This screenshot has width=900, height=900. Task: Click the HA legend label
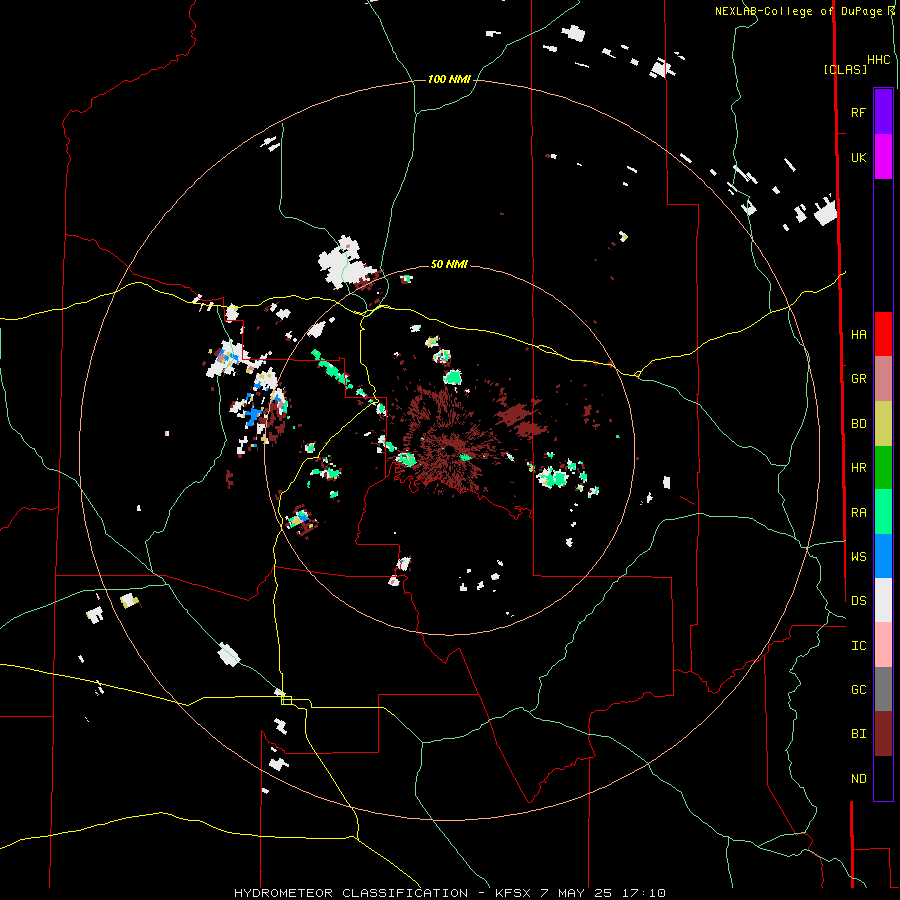(x=858, y=335)
